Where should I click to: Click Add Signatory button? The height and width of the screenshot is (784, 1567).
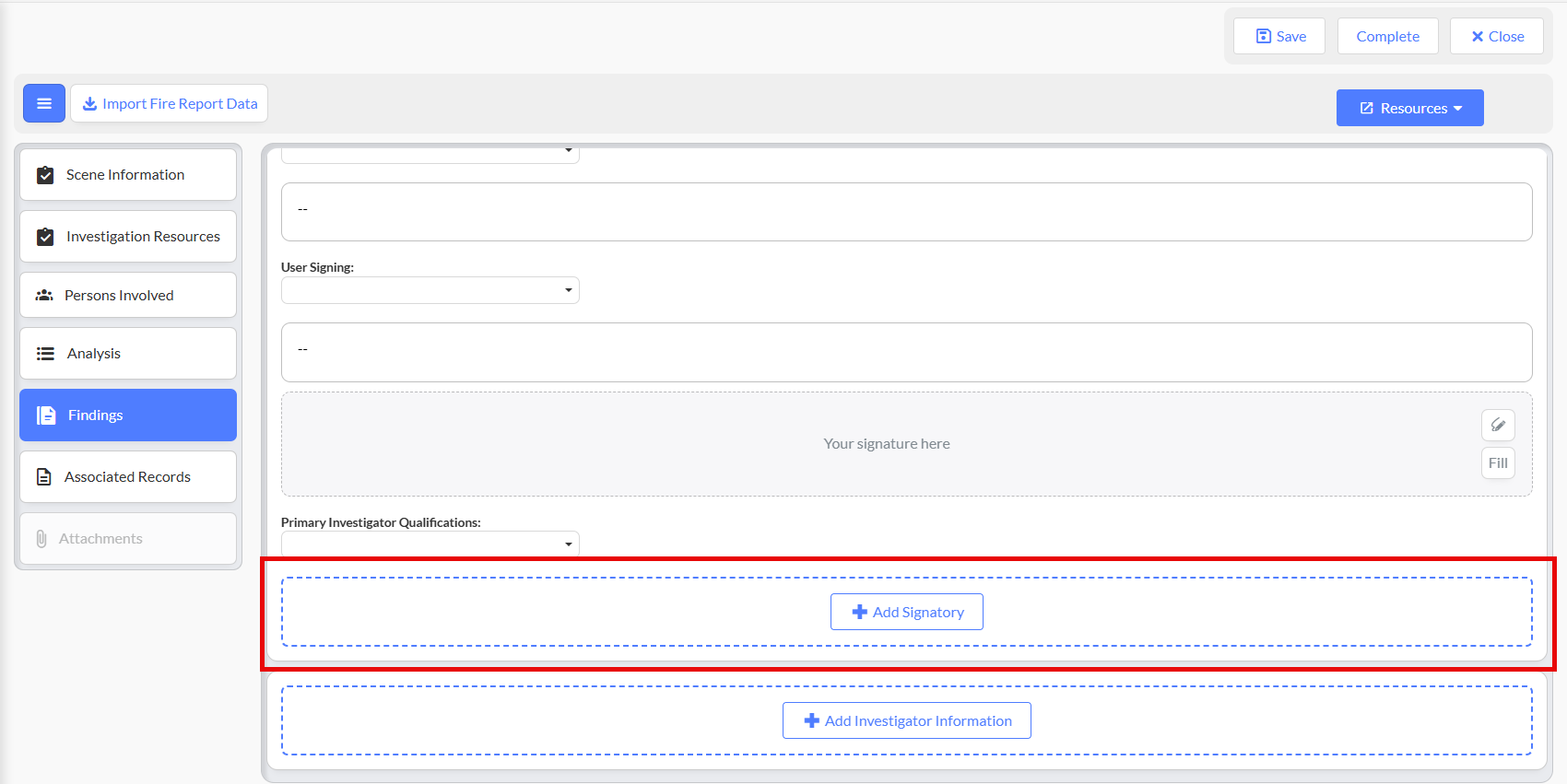pyautogui.click(x=906, y=612)
